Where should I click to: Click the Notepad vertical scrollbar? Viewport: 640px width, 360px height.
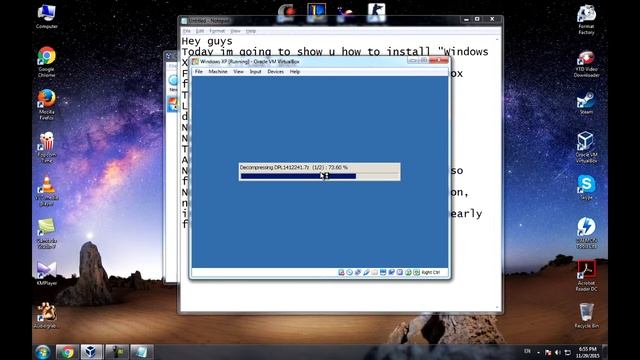click(x=497, y=173)
